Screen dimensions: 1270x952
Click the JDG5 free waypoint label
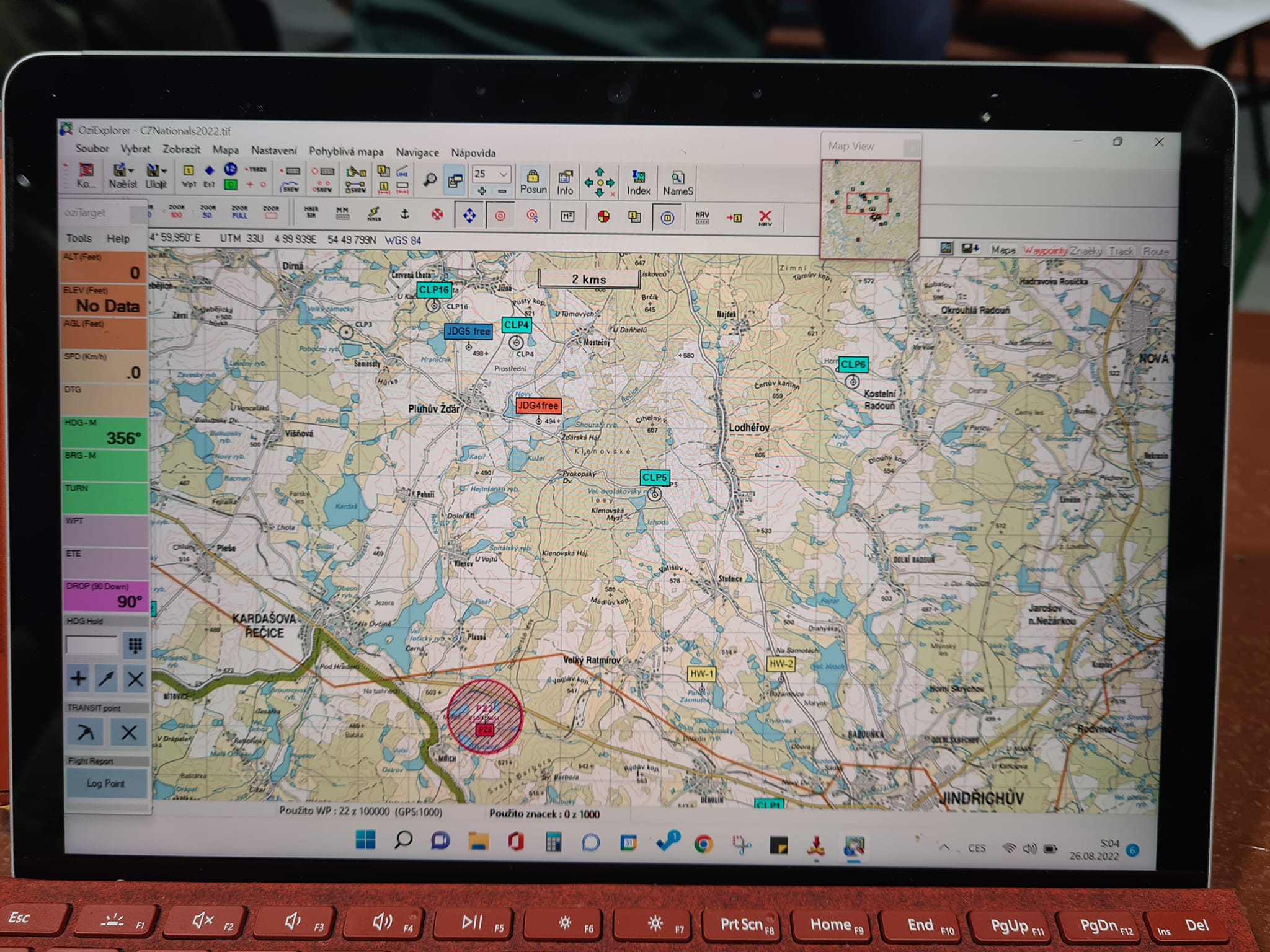coord(468,332)
